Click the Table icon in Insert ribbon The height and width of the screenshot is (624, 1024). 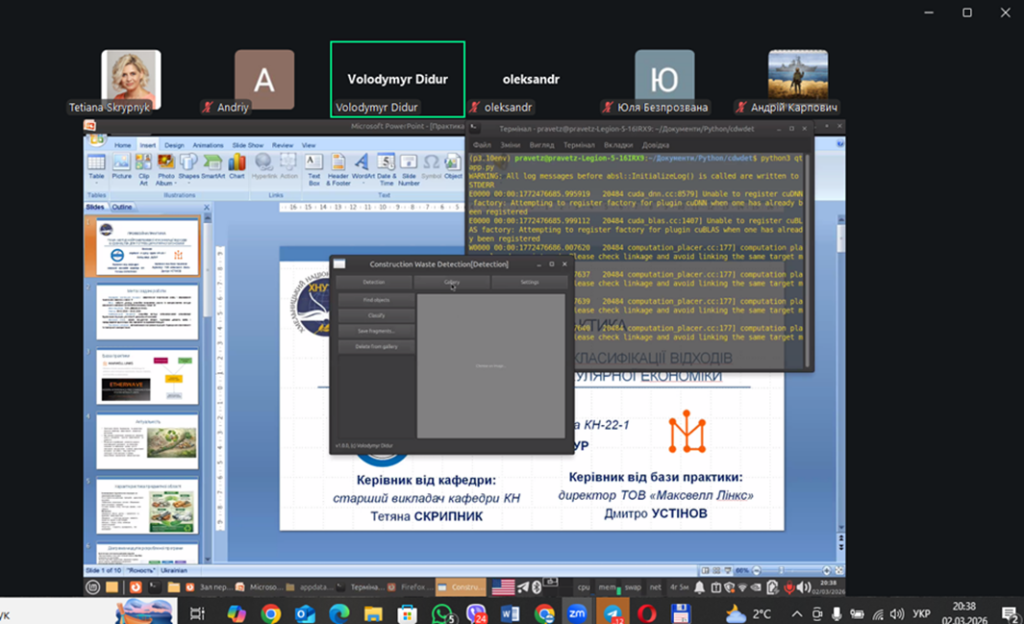pyautogui.click(x=96, y=166)
